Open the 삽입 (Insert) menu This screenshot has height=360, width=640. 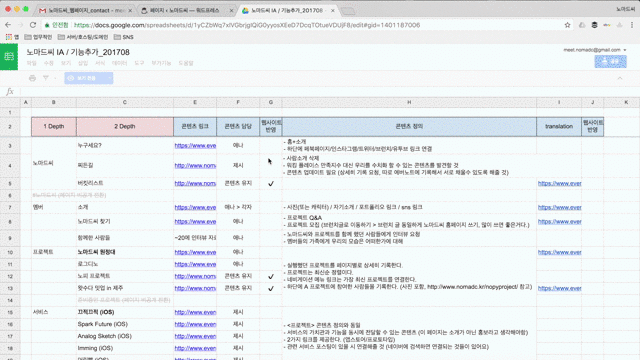pyautogui.click(x=83, y=63)
